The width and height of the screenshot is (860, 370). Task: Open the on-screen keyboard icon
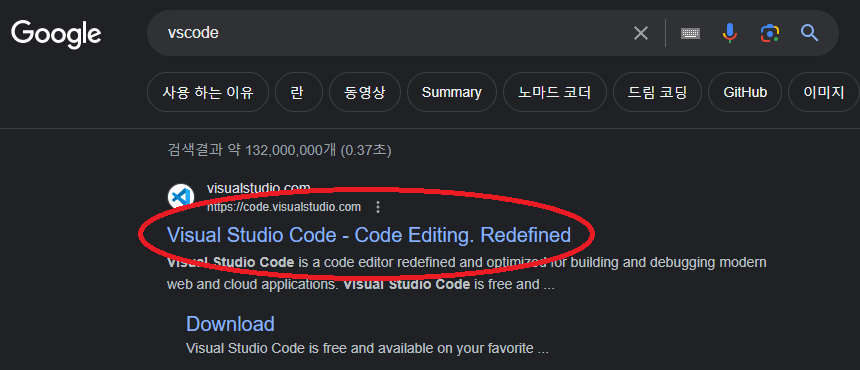tap(691, 33)
